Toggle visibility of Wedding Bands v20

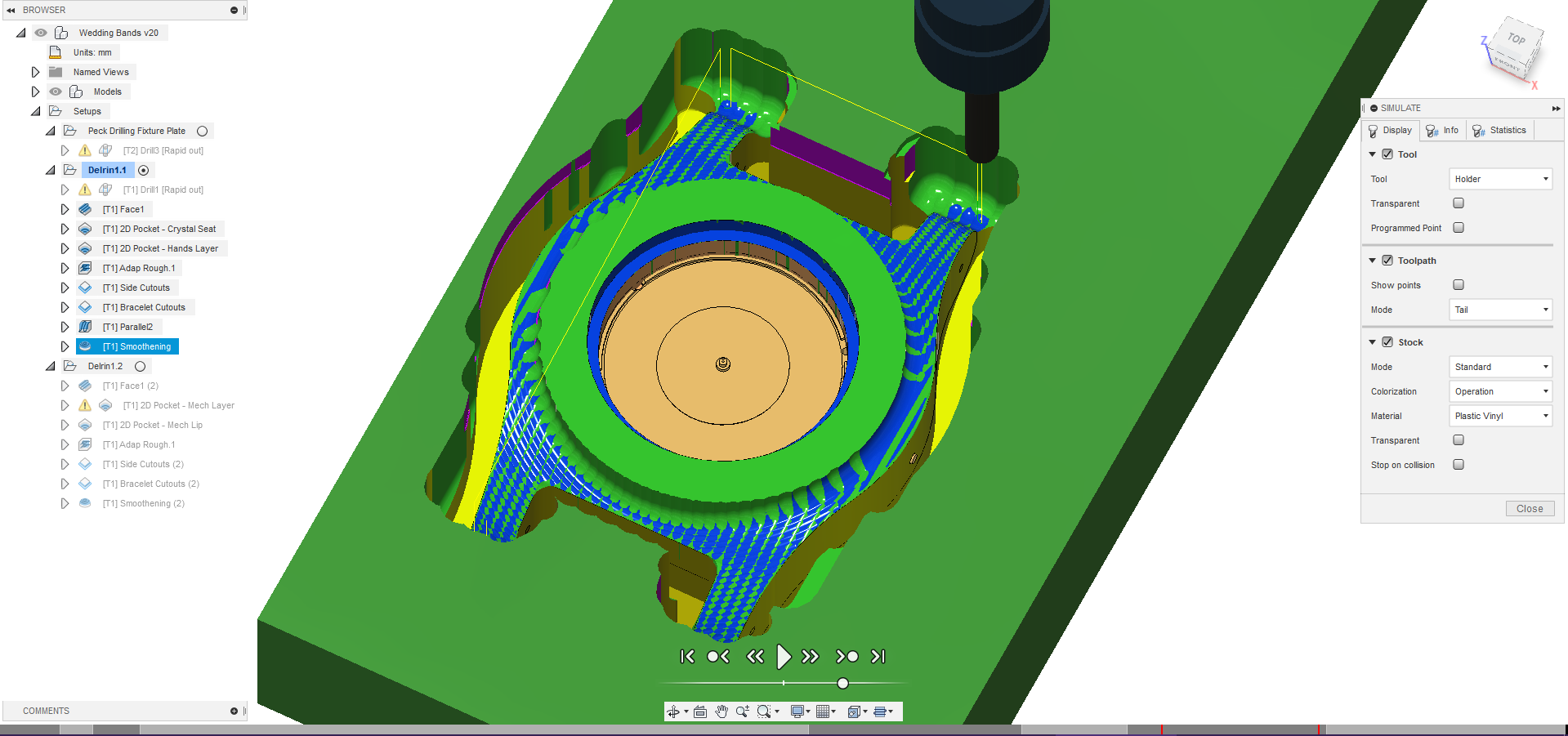pos(41,33)
